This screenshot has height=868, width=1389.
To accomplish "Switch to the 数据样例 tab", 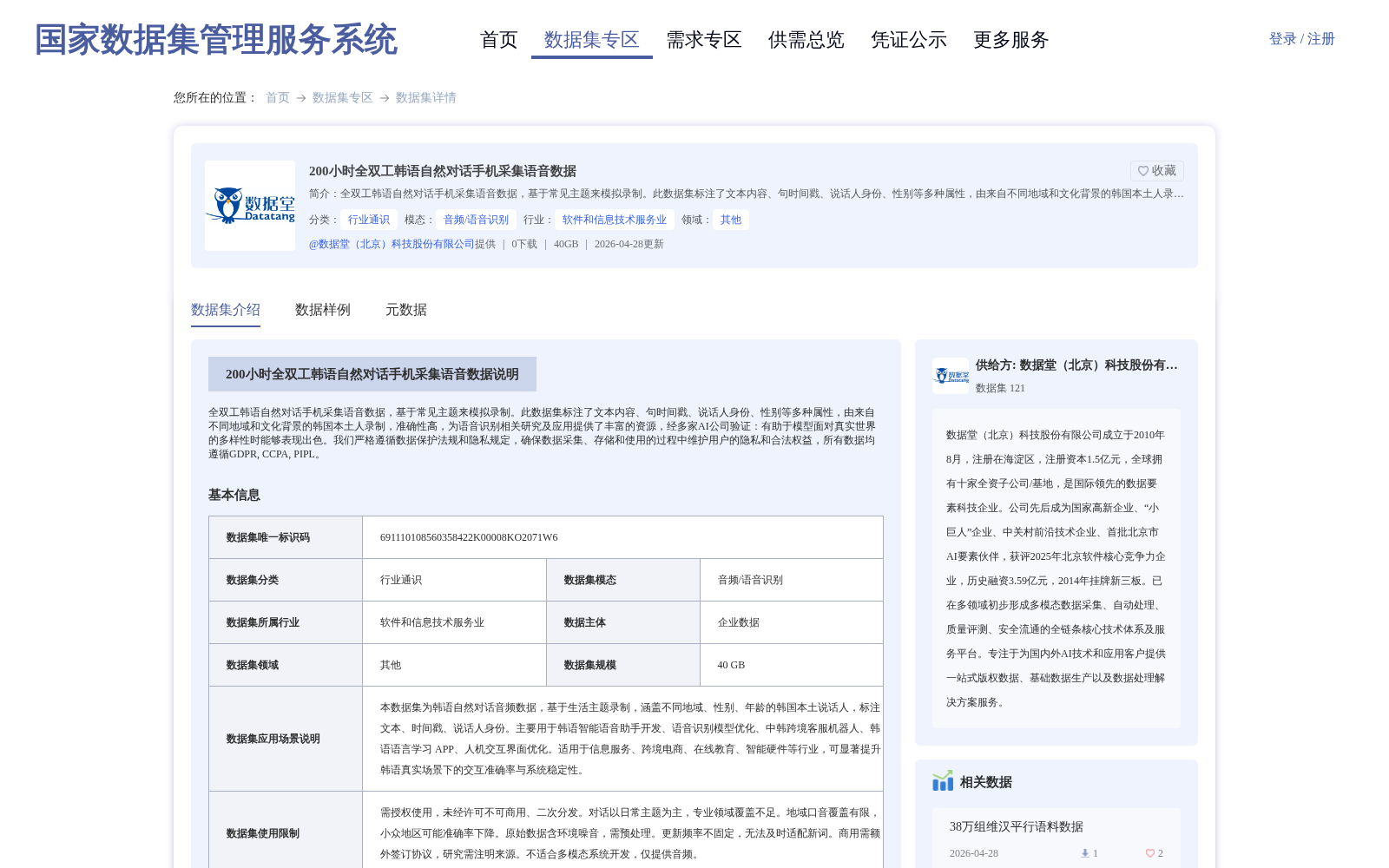I will click(323, 310).
